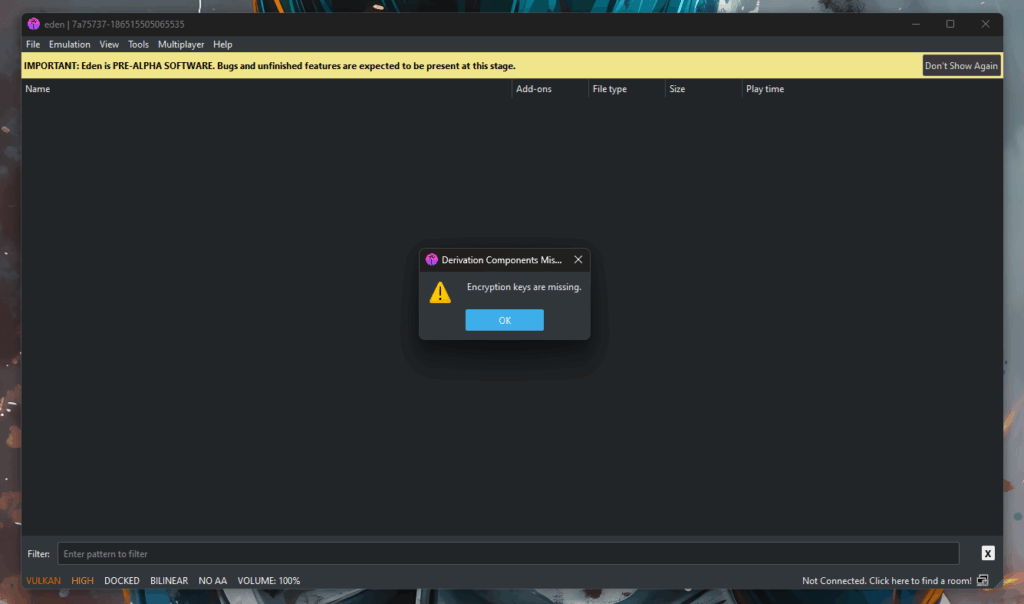Image resolution: width=1024 pixels, height=604 pixels.
Task: Open the View menu
Action: point(109,44)
